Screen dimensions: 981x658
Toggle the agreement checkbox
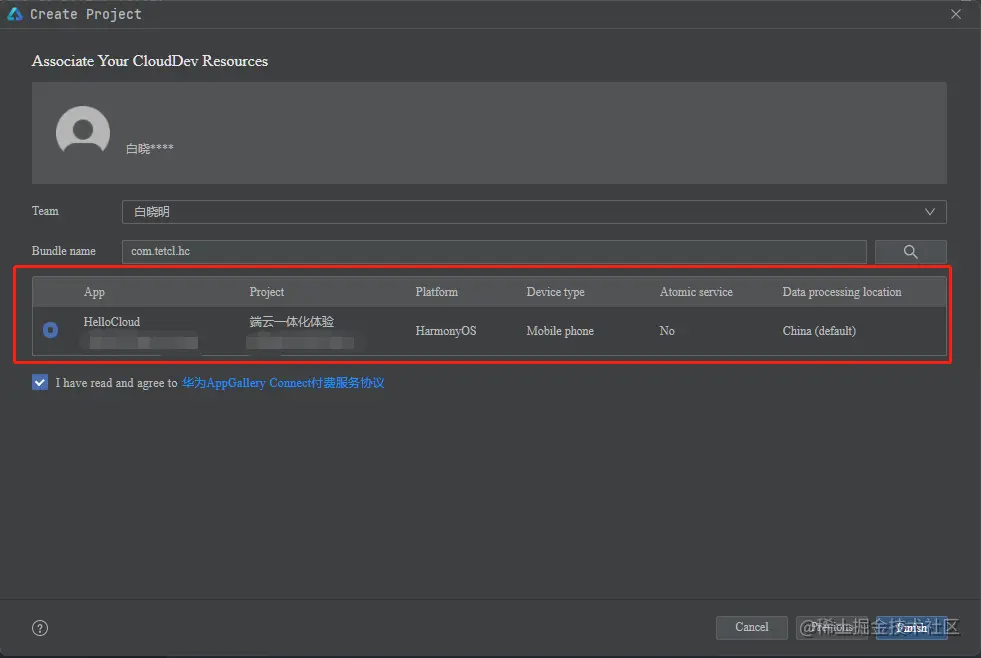click(40, 382)
